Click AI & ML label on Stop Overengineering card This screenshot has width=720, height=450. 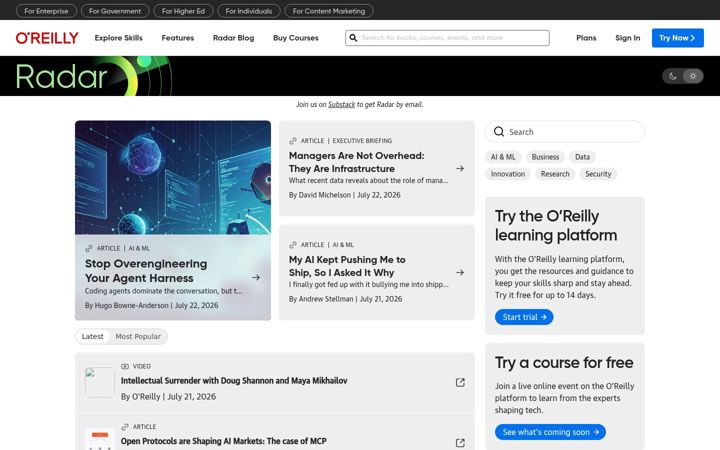tap(139, 248)
